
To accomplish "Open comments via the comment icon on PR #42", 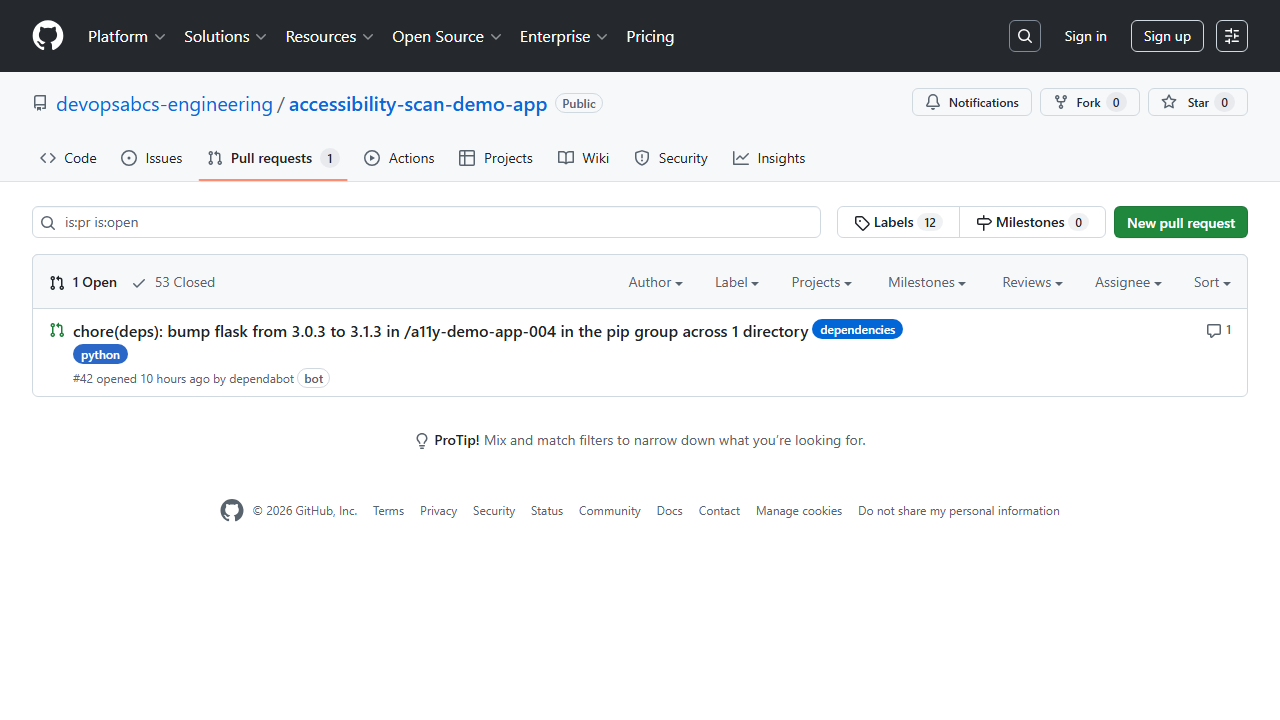I will (x=1212, y=330).
